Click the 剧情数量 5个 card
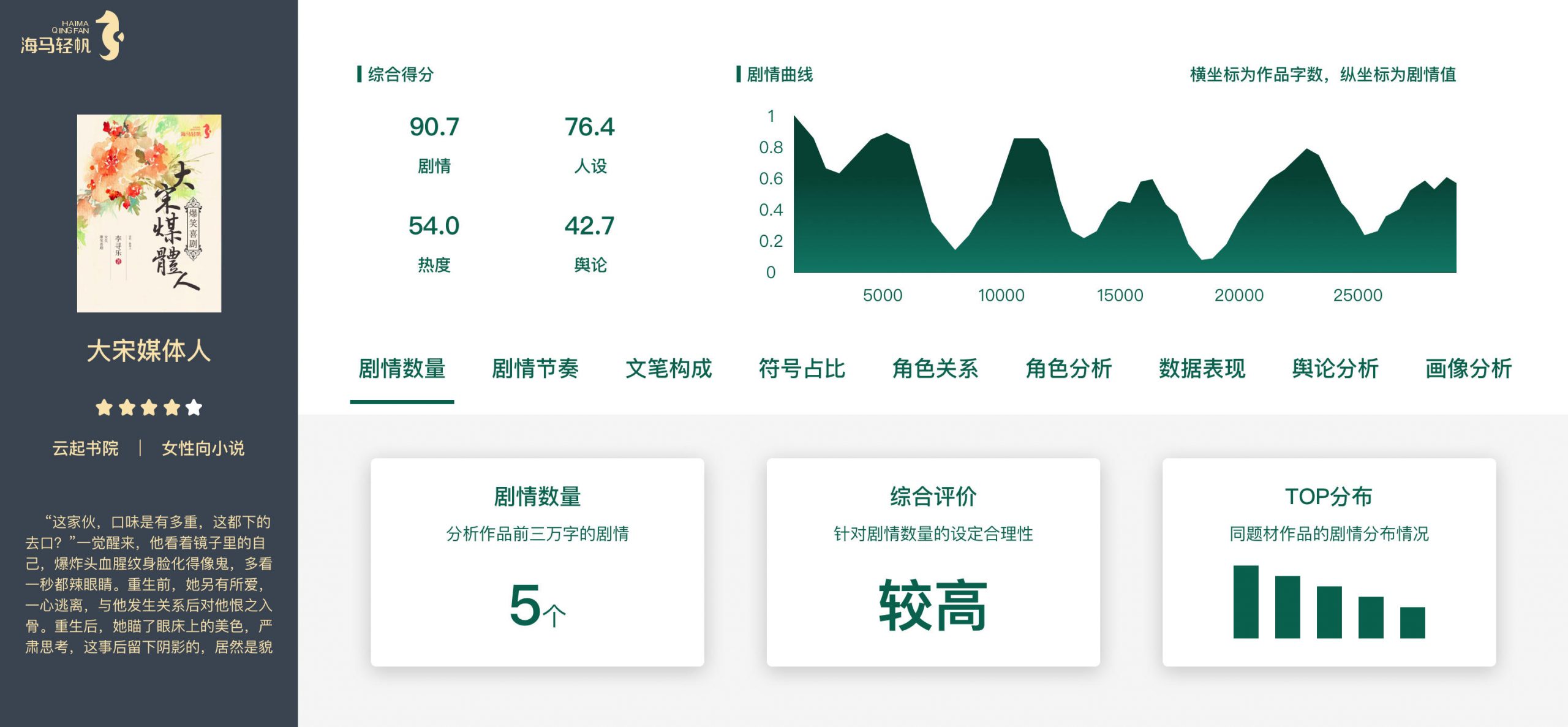This screenshot has height=727, width=1568. [x=537, y=562]
